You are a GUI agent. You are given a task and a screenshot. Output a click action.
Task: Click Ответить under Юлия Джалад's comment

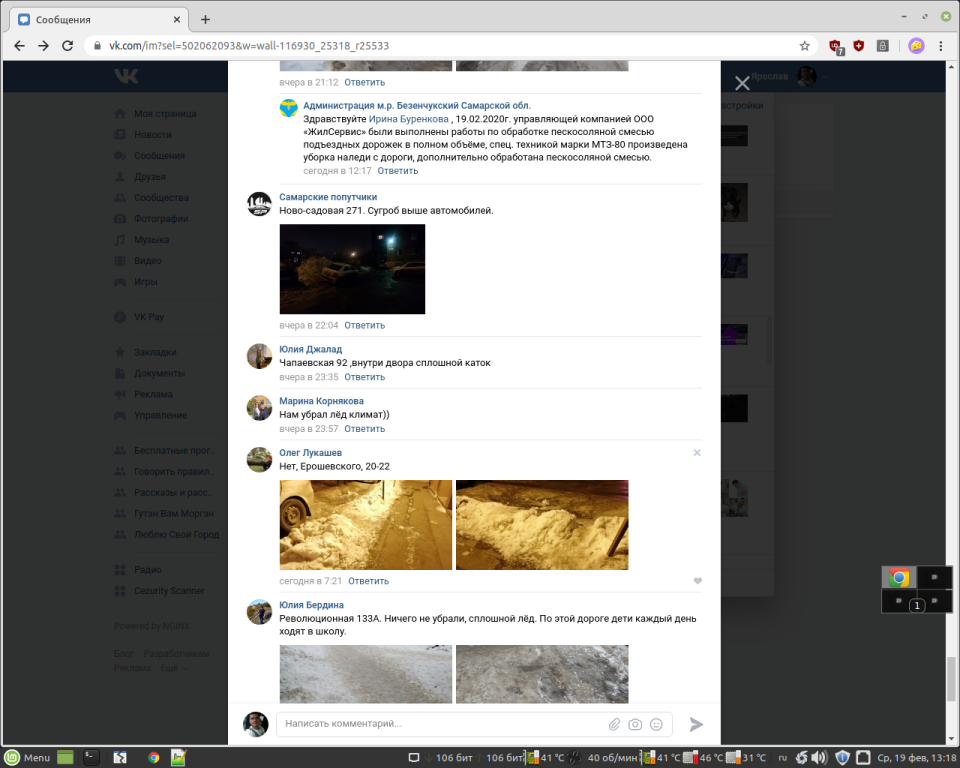[364, 377]
